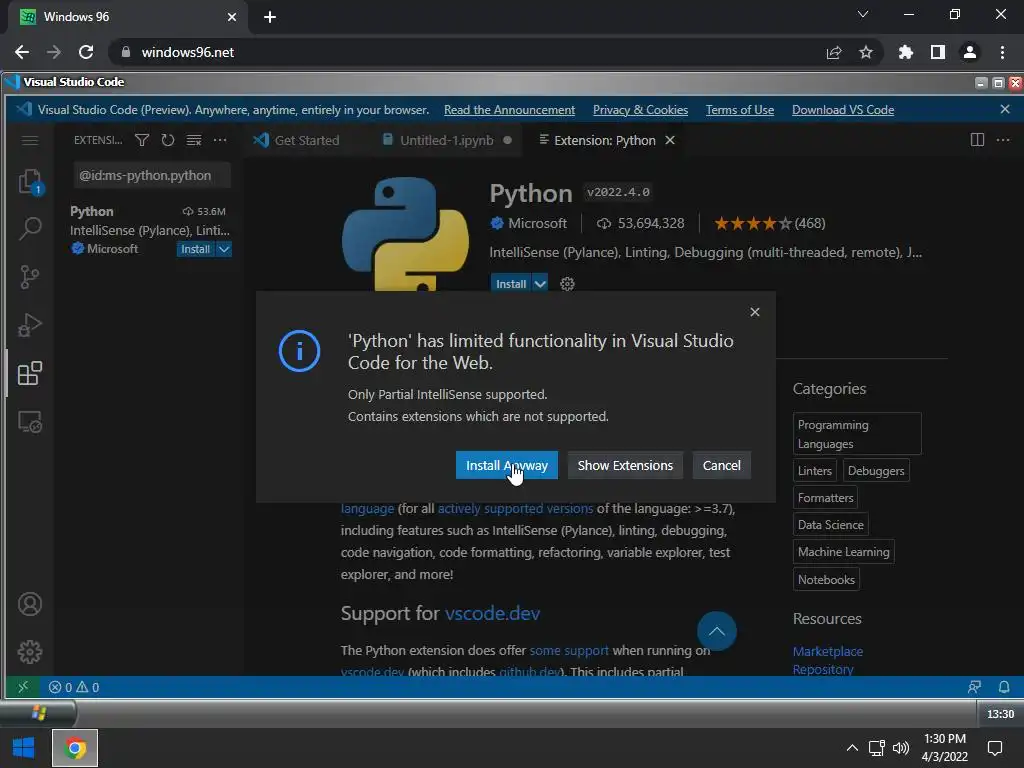Select the Data Science category tag
The image size is (1024, 768).
(831, 524)
